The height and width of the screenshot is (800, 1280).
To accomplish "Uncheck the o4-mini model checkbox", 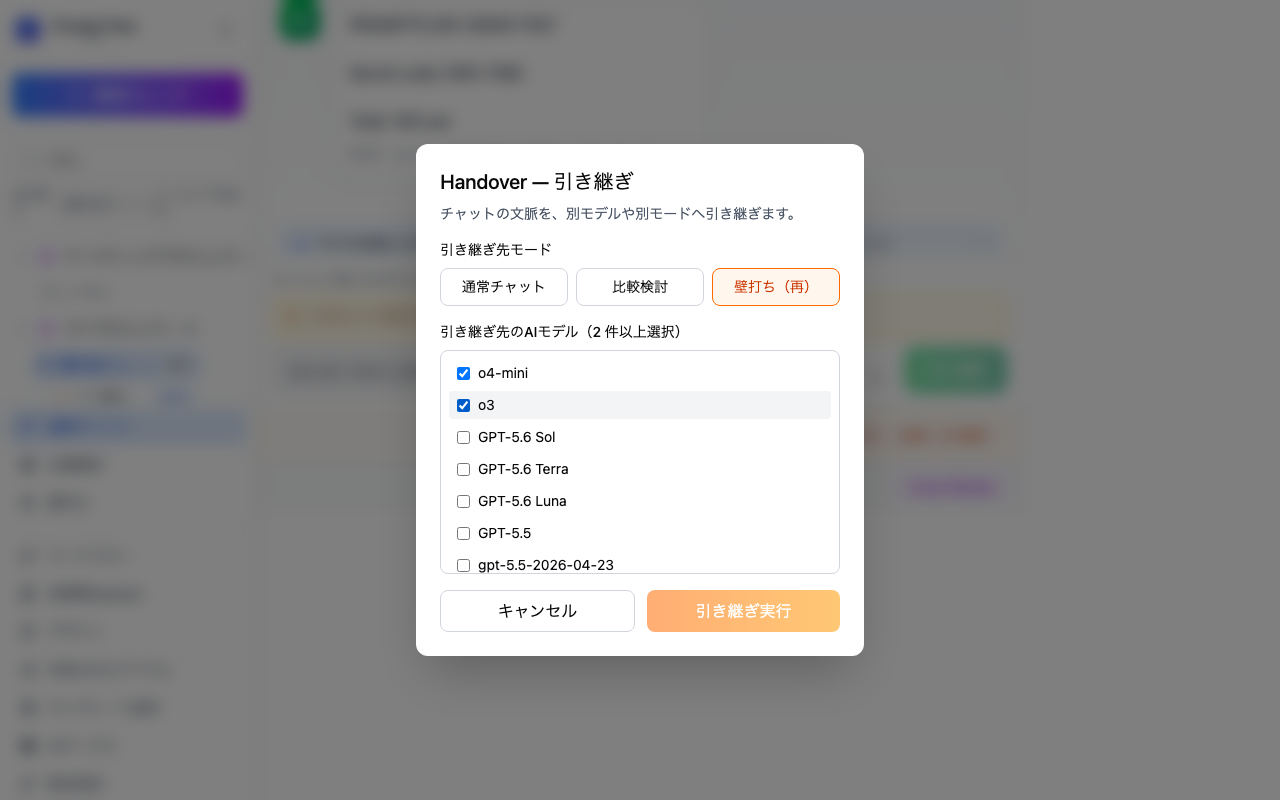I will tap(463, 373).
